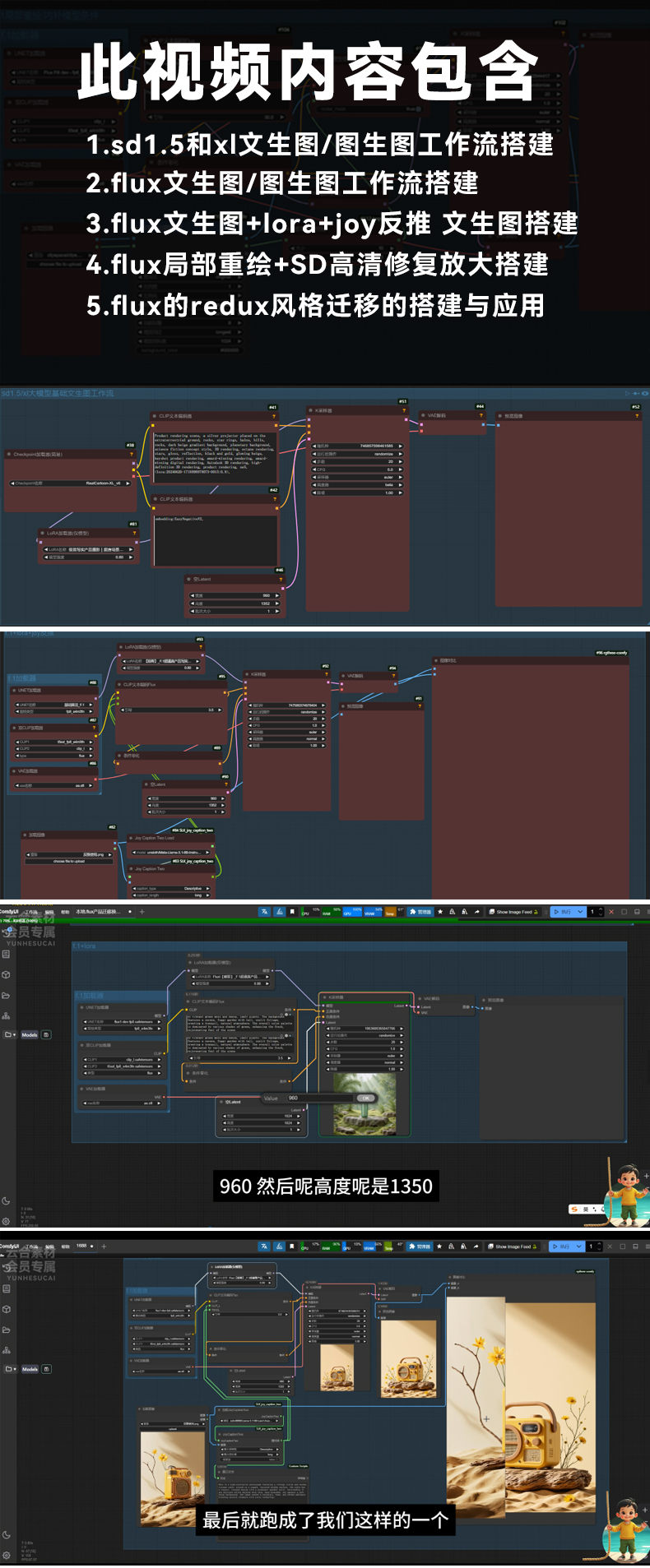Open settings gear in the 960-subtitle sidebar

pyautogui.click(x=6, y=1221)
